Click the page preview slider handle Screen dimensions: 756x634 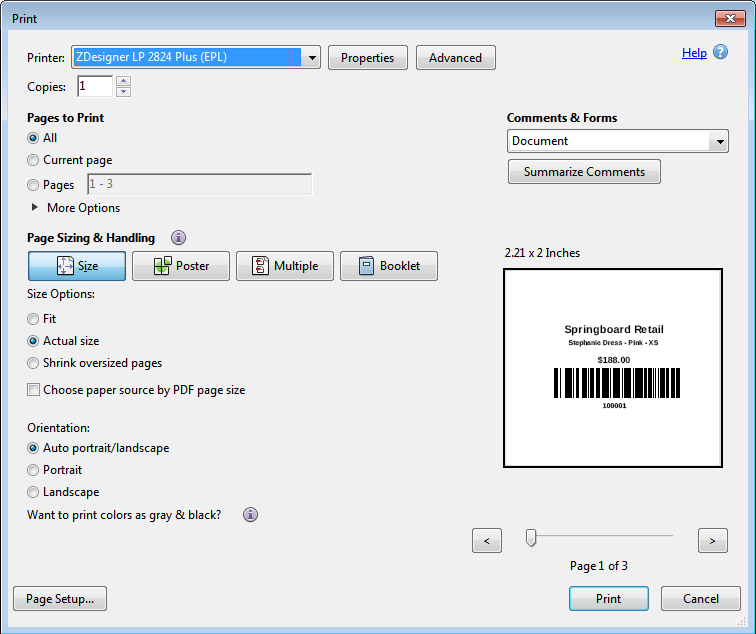pos(531,539)
